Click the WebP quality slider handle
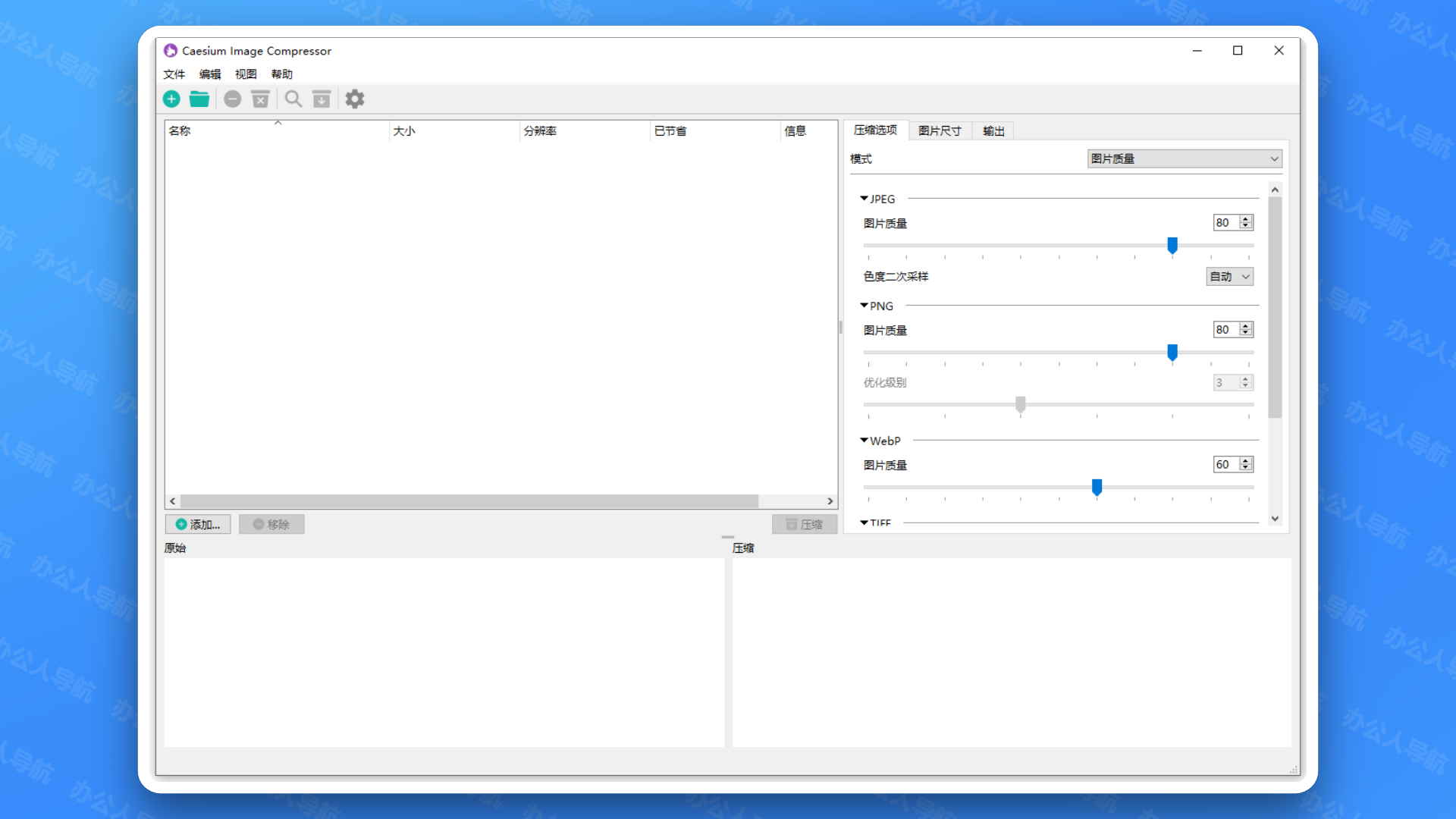Screen dimensions: 1456x819 coord(1097,488)
